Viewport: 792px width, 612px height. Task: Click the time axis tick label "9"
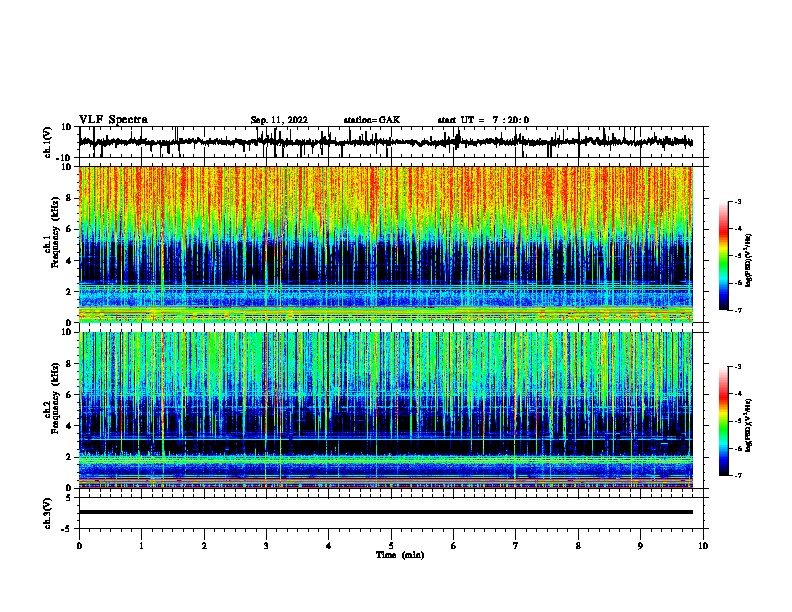(x=640, y=546)
